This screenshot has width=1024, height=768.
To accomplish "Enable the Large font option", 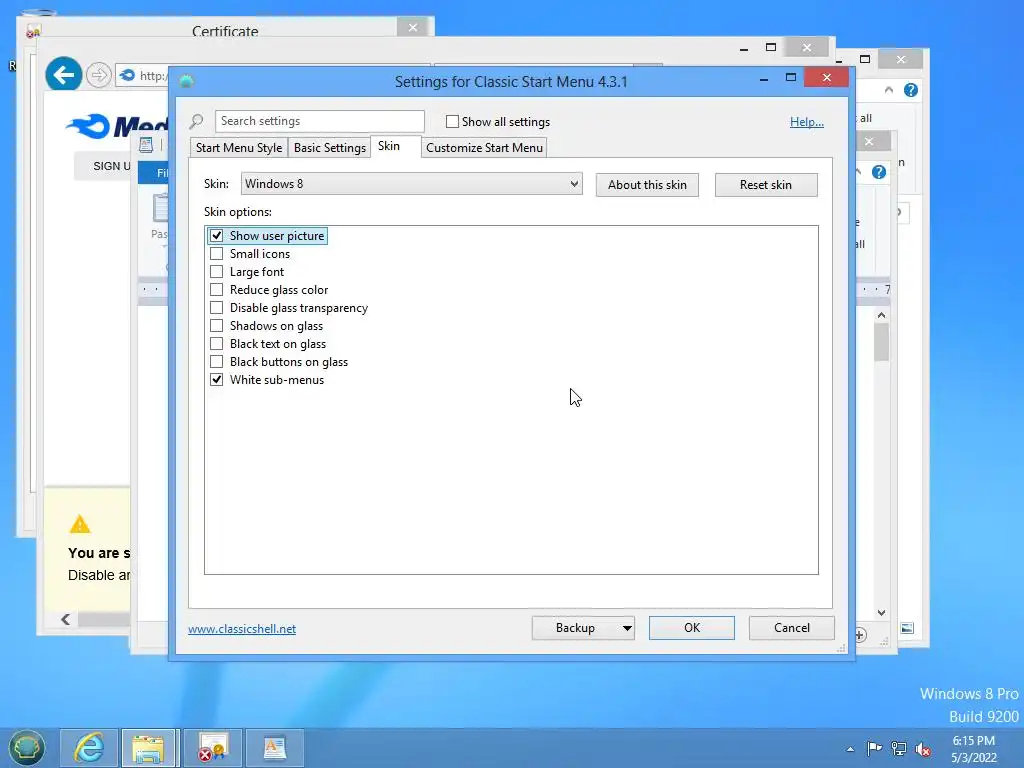I will pos(216,272).
